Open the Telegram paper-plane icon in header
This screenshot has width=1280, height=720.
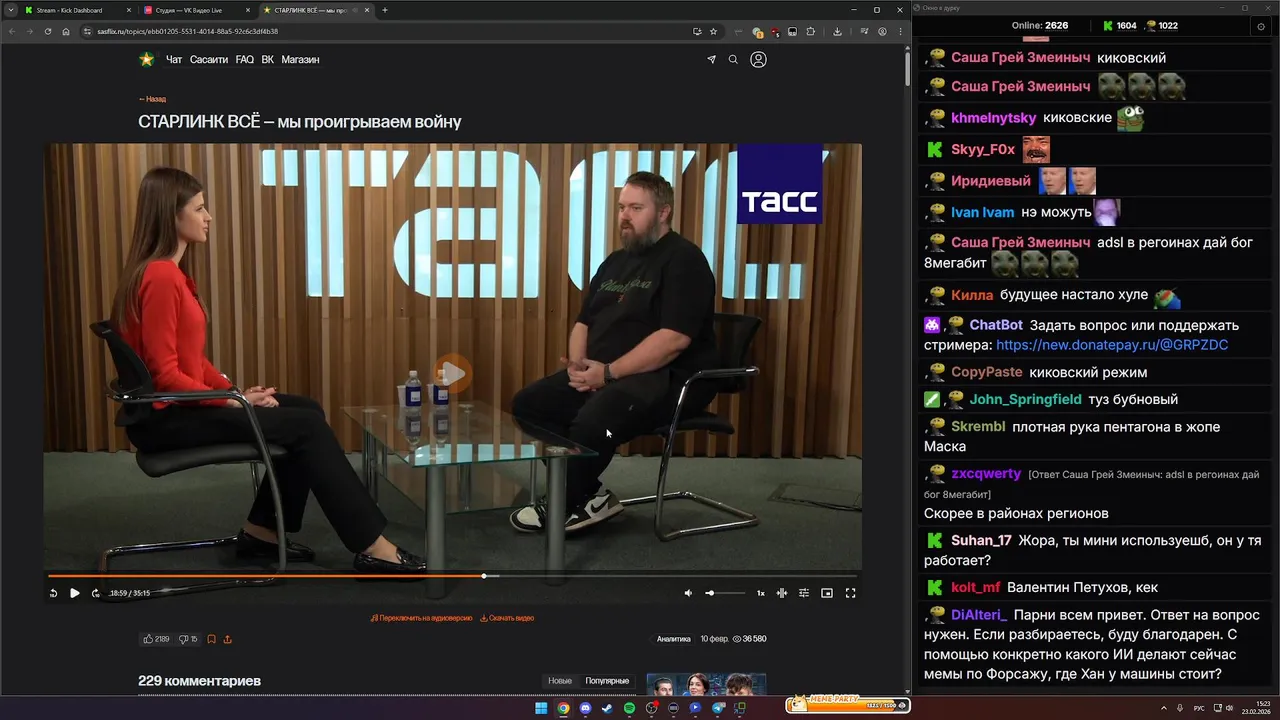(711, 60)
